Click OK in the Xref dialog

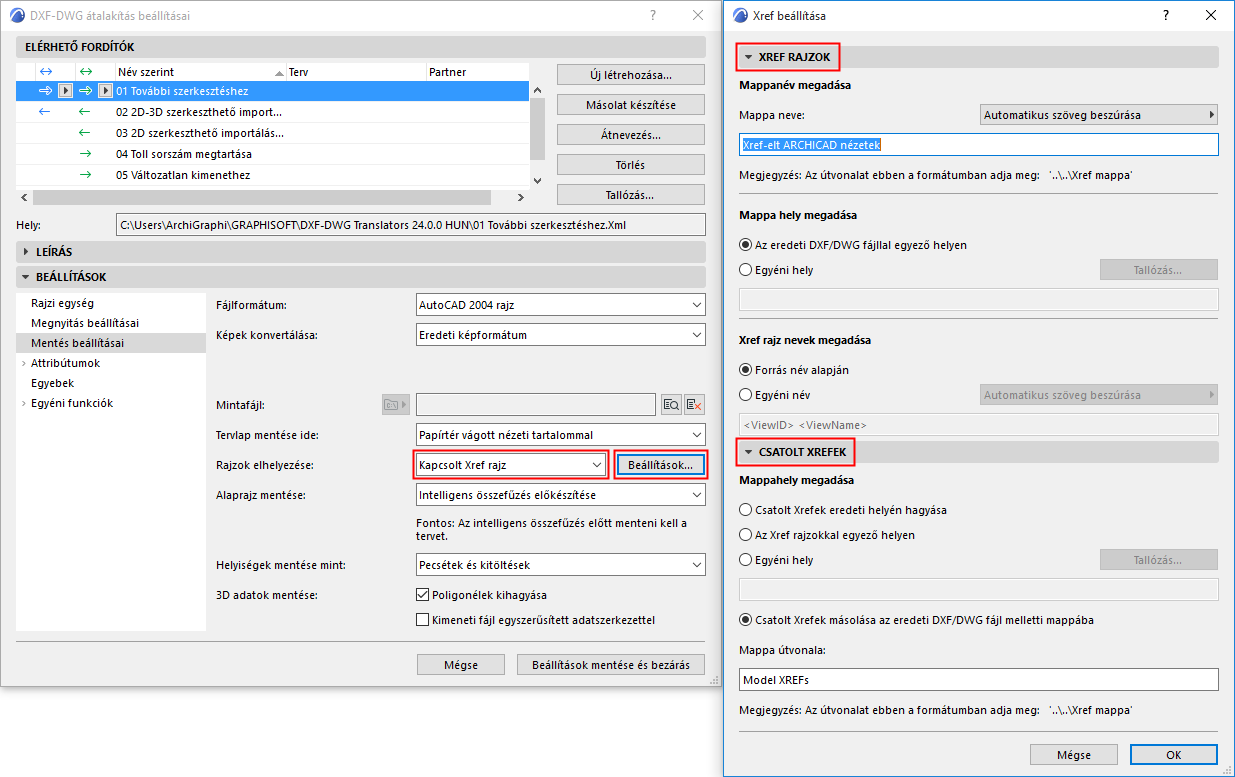click(1174, 755)
